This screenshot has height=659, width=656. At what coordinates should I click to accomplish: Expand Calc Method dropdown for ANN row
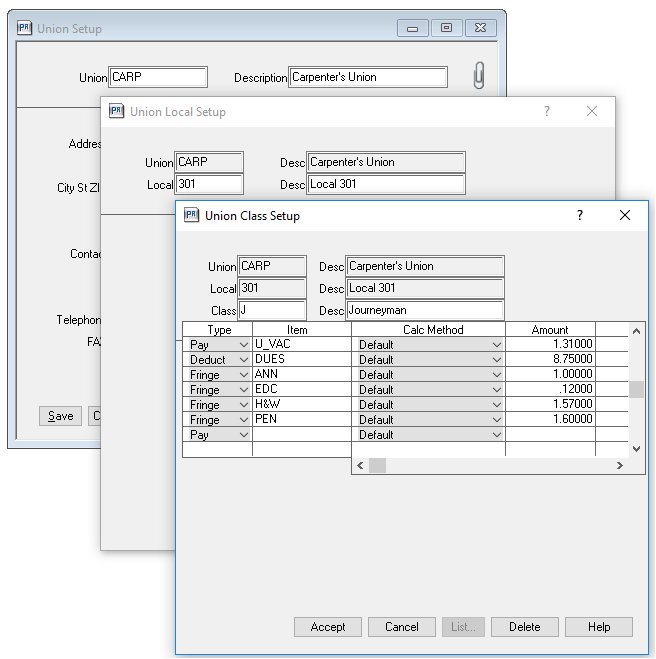(x=497, y=375)
